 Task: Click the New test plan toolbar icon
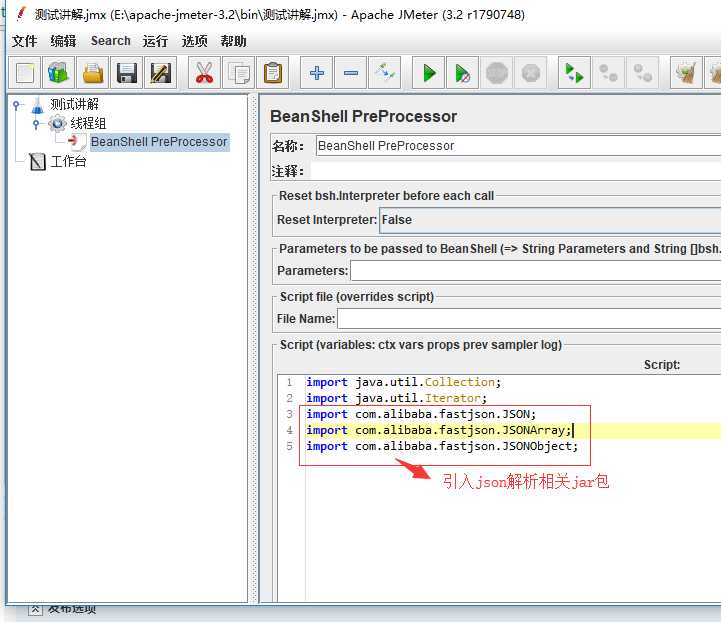point(25,73)
